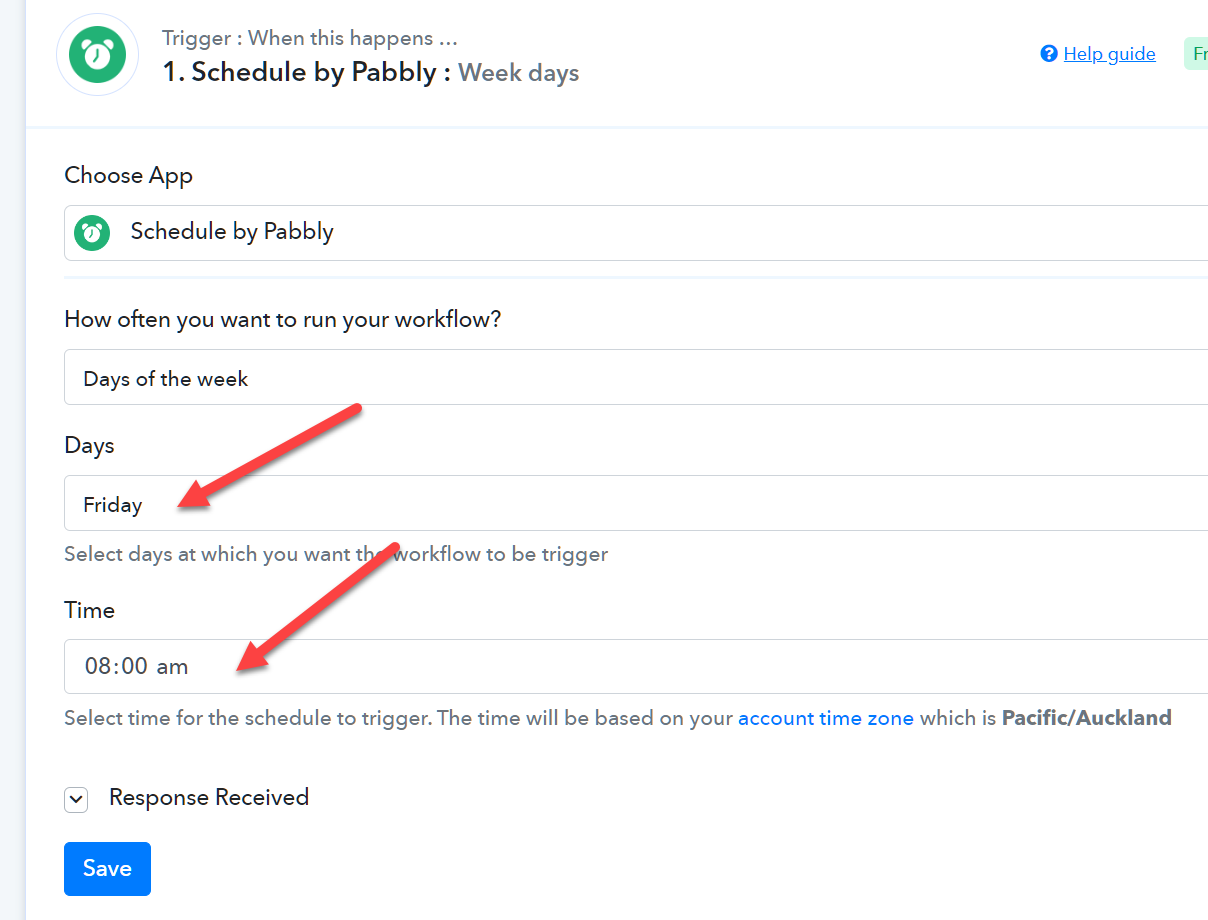Open the Days of the week frequency dropdown
The height and width of the screenshot is (920, 1208).
[636, 377]
